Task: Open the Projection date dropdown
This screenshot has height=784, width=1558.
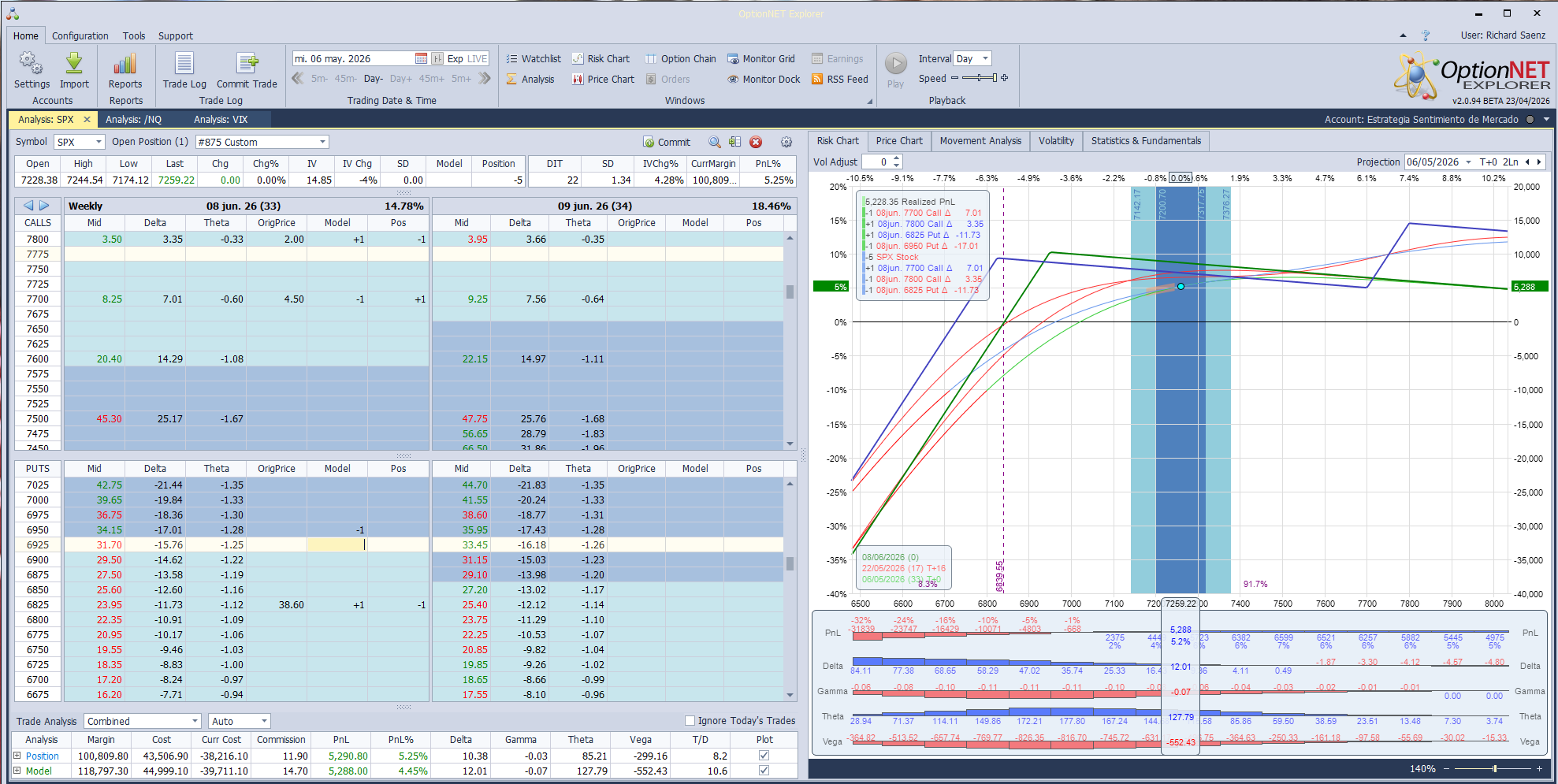Action: [x=1469, y=162]
